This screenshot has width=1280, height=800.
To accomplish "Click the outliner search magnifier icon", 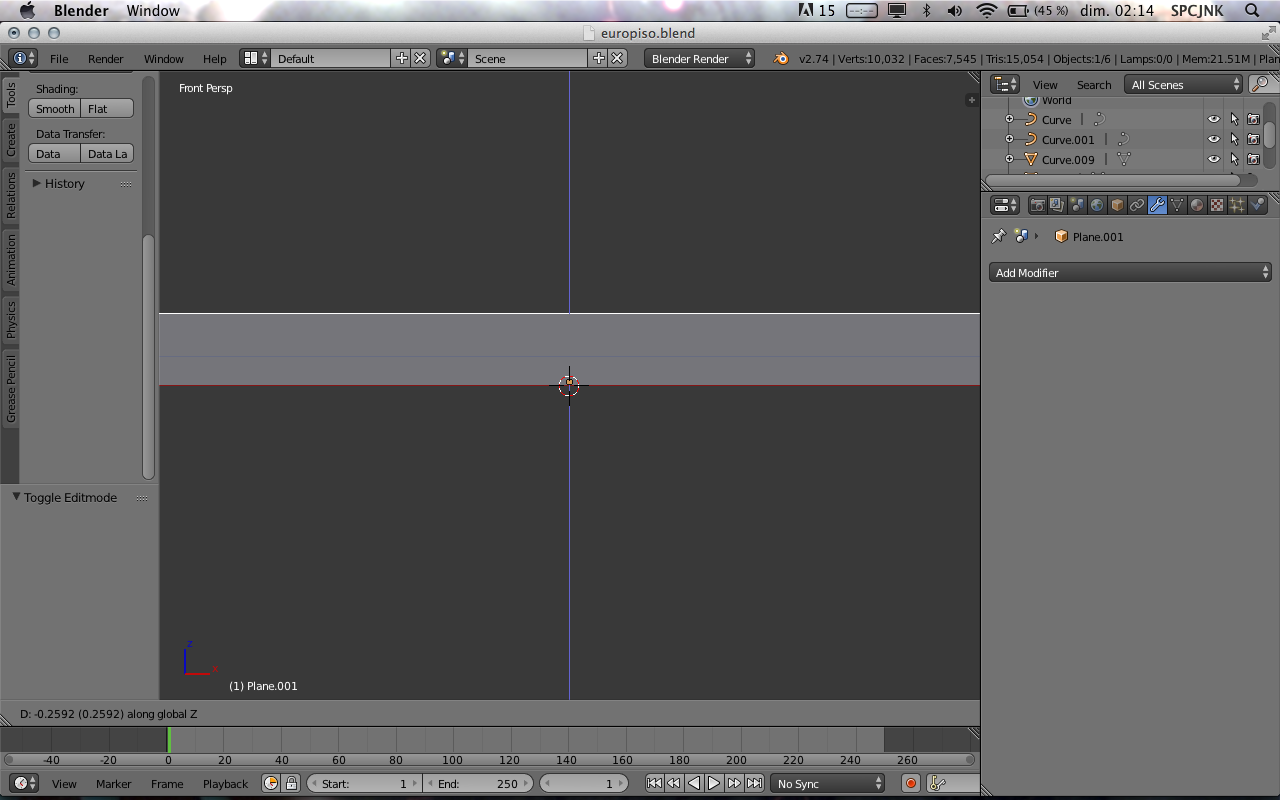I will pyautogui.click(x=1261, y=85).
